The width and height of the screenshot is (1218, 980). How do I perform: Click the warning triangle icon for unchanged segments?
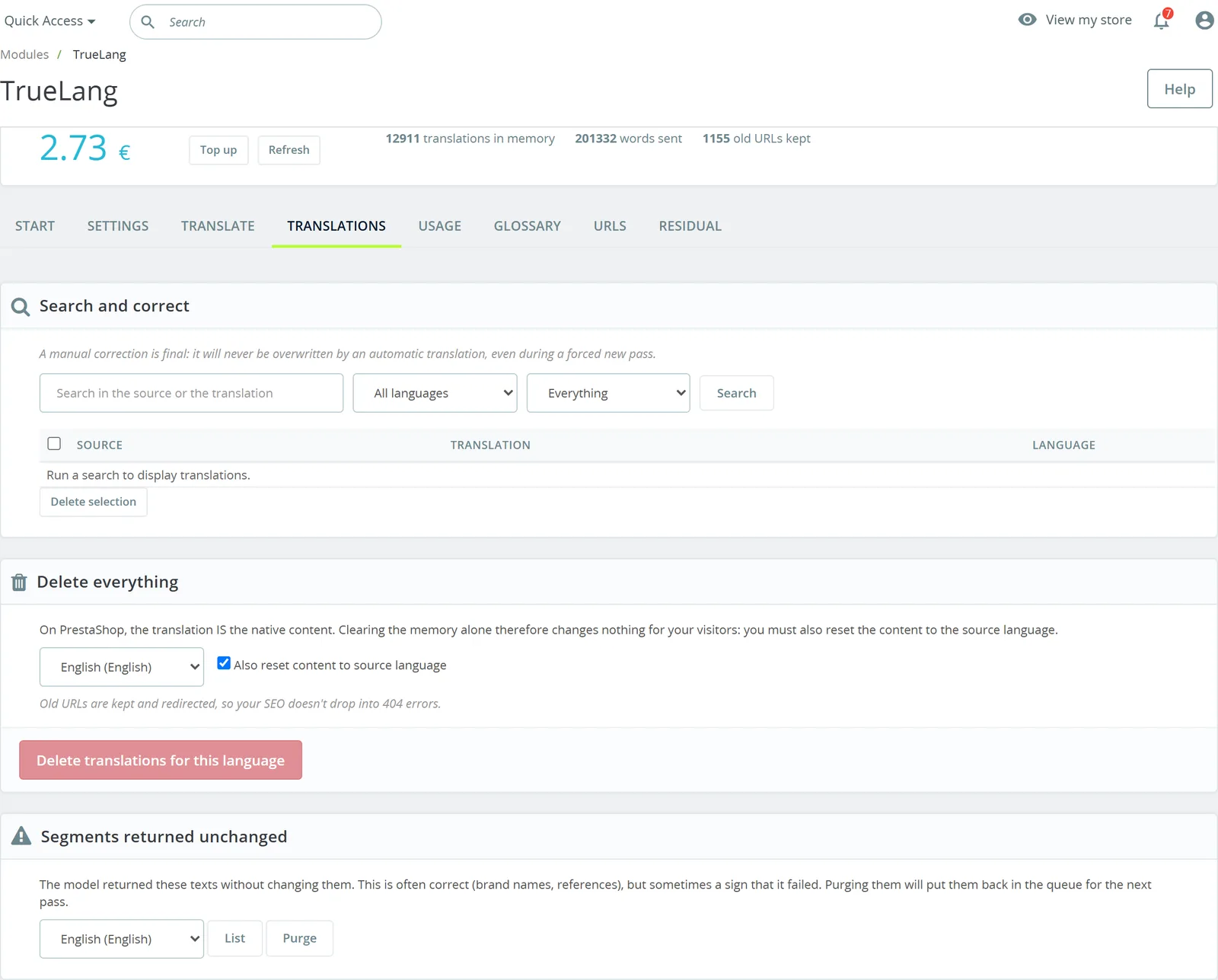21,836
